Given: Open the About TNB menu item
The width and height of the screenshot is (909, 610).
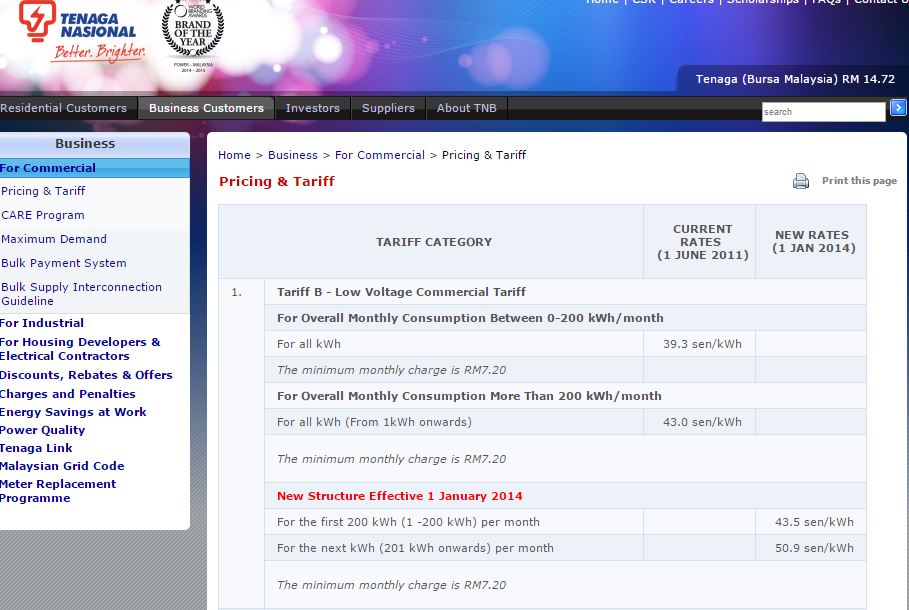Looking at the screenshot, I should 466,108.
